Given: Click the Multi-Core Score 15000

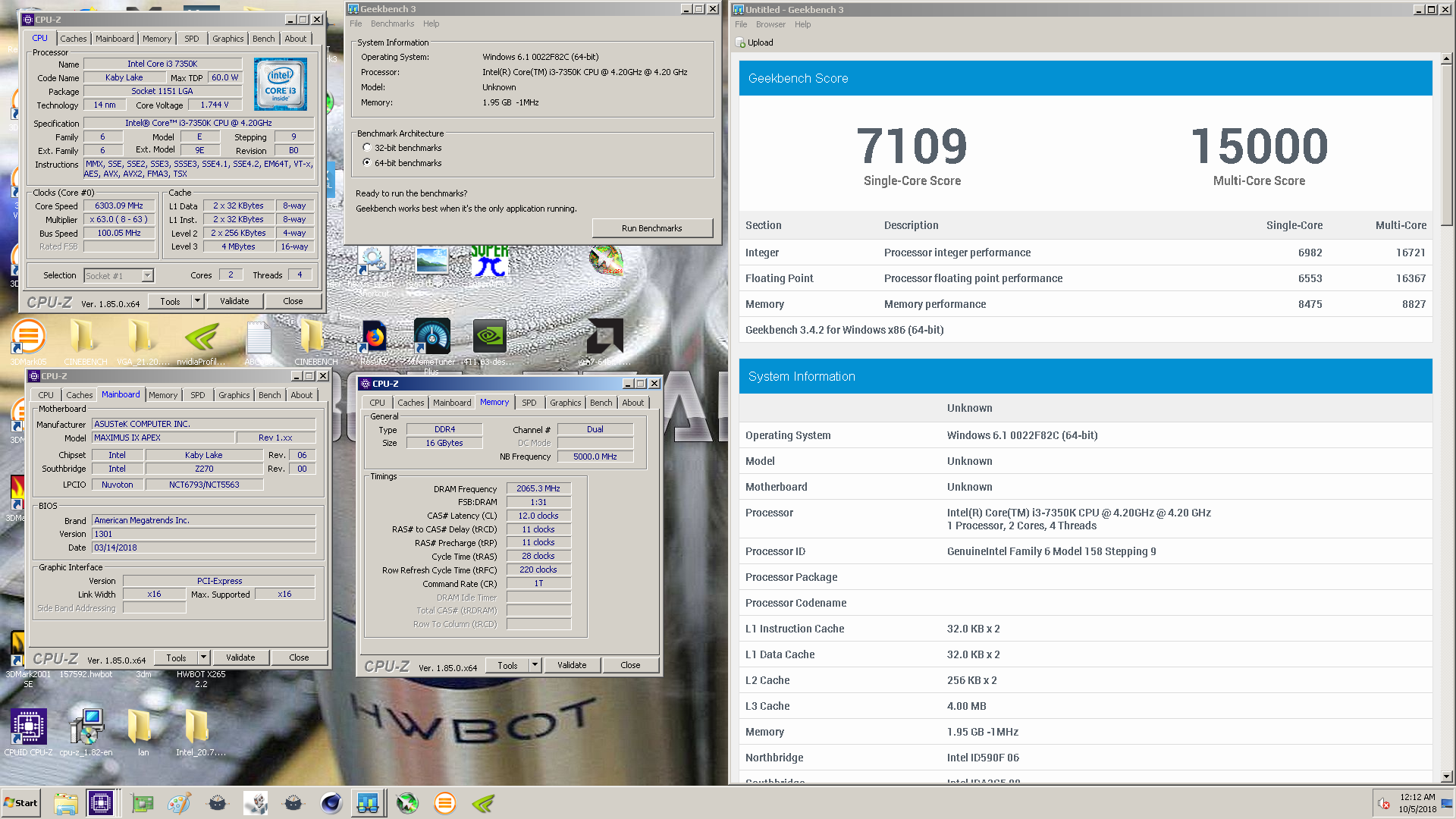Looking at the screenshot, I should 1259,146.
